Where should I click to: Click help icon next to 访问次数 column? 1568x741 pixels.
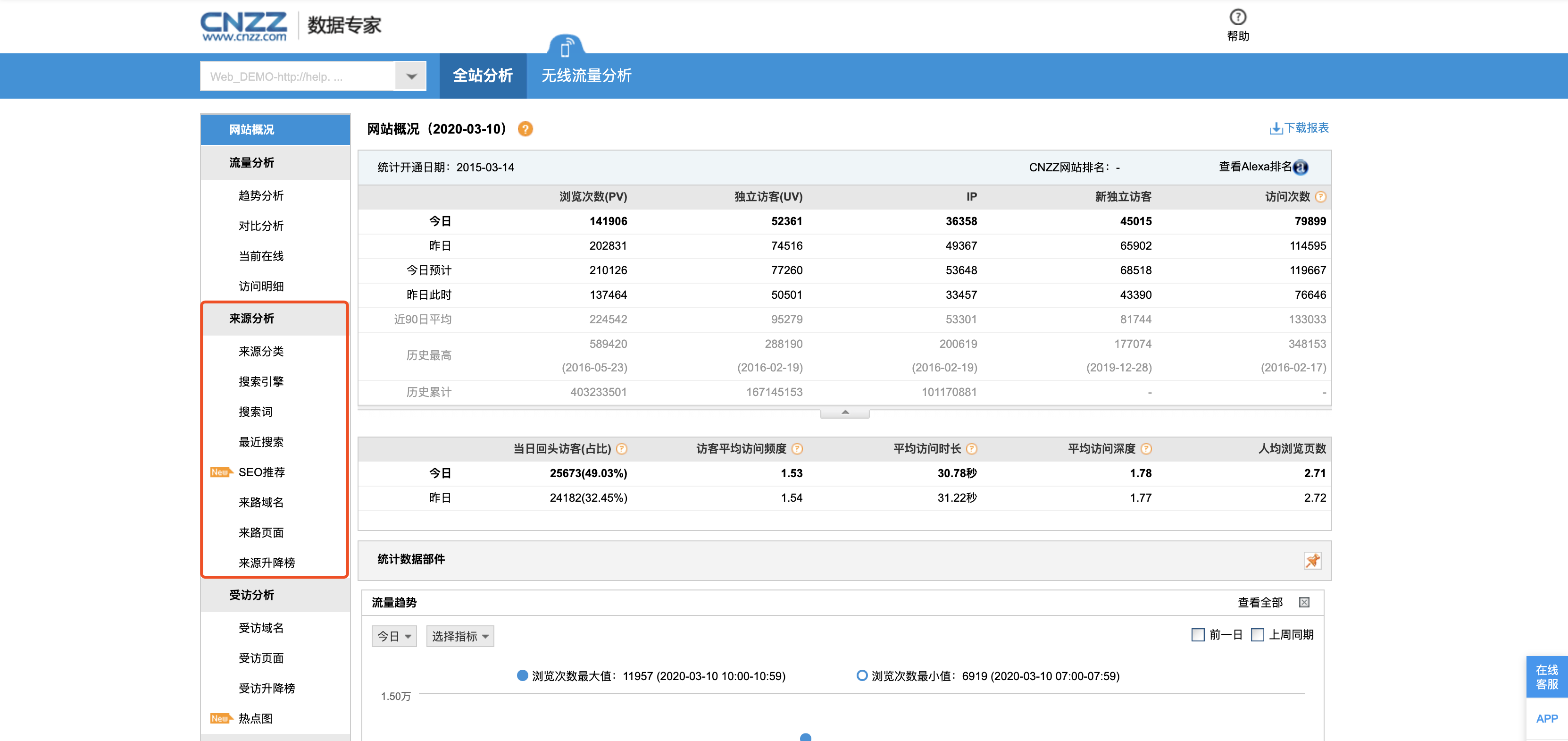1320,197
